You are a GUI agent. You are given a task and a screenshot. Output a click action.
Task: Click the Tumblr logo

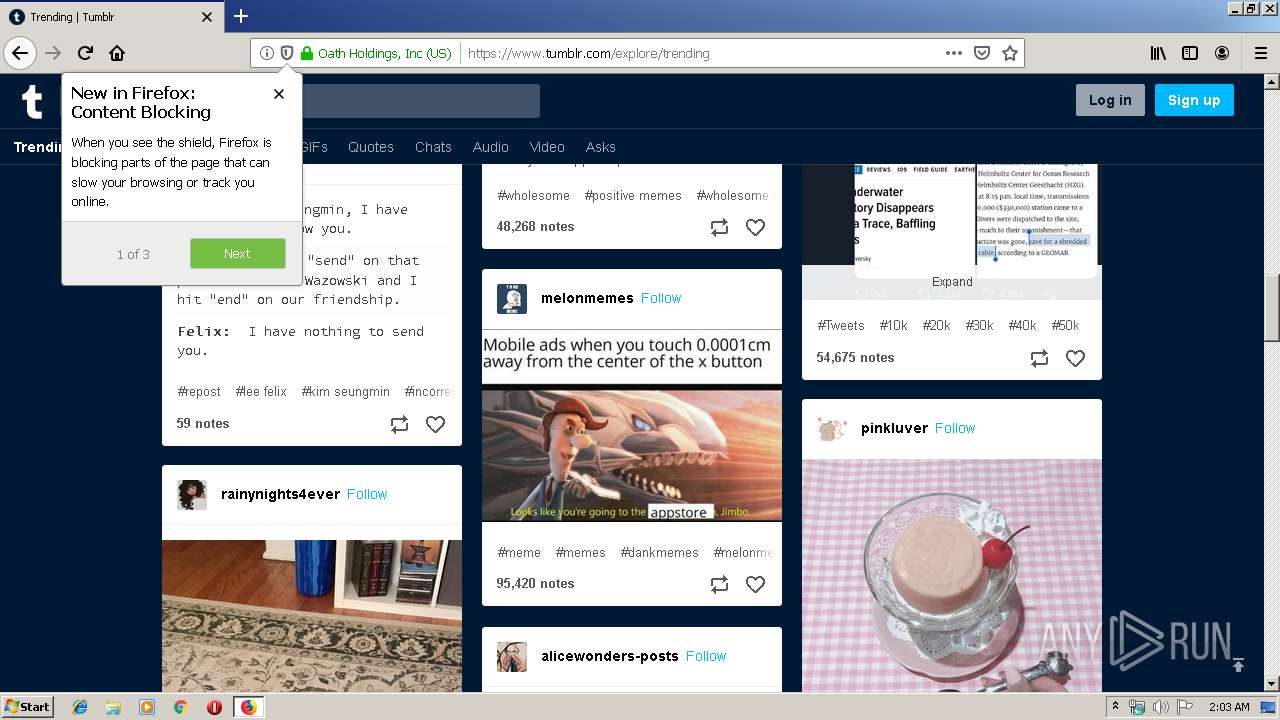coord(32,101)
